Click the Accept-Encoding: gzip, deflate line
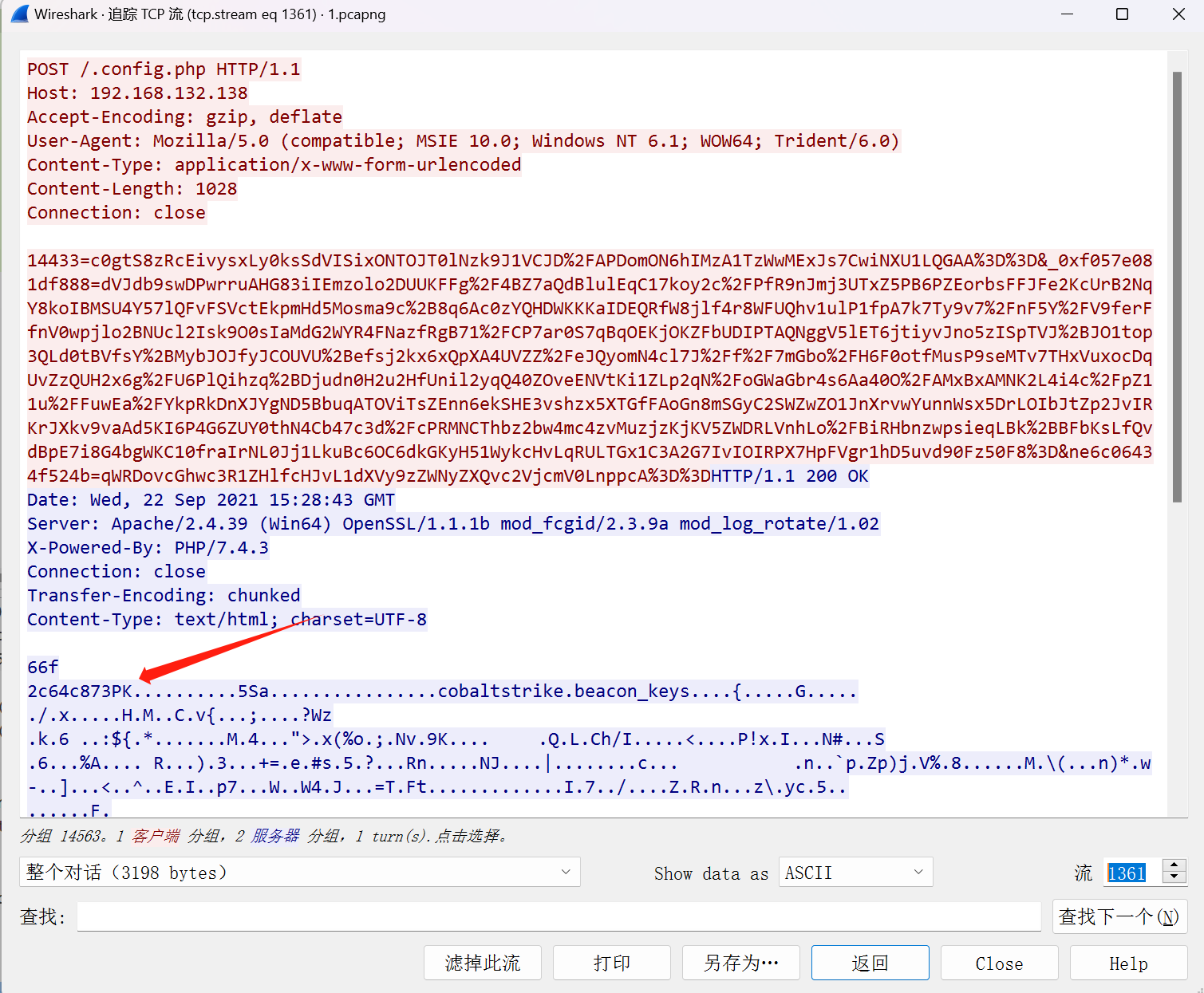The height and width of the screenshot is (993, 1204). [184, 117]
